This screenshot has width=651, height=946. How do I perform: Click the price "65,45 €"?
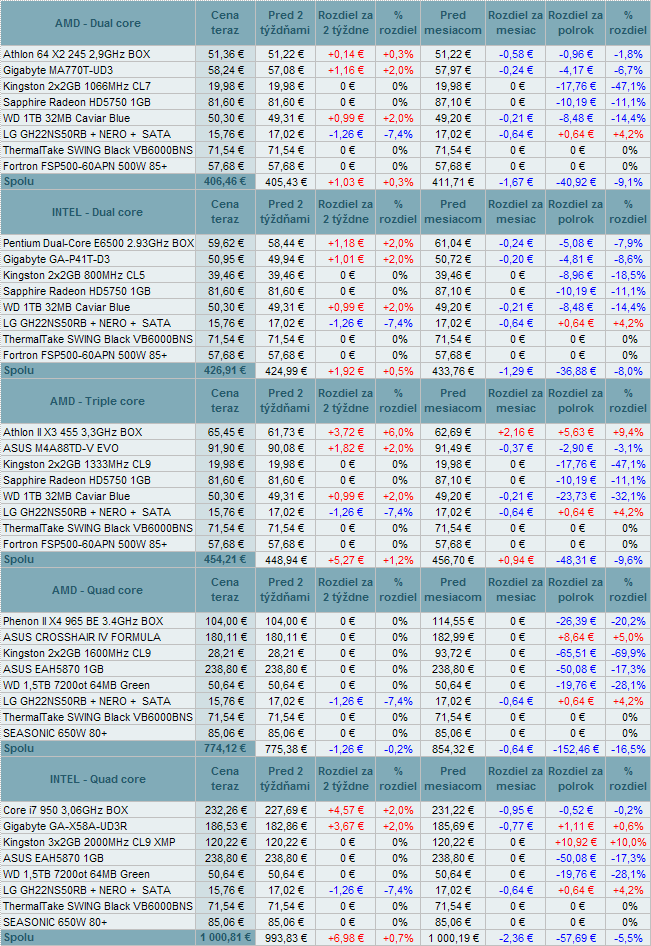coord(226,432)
